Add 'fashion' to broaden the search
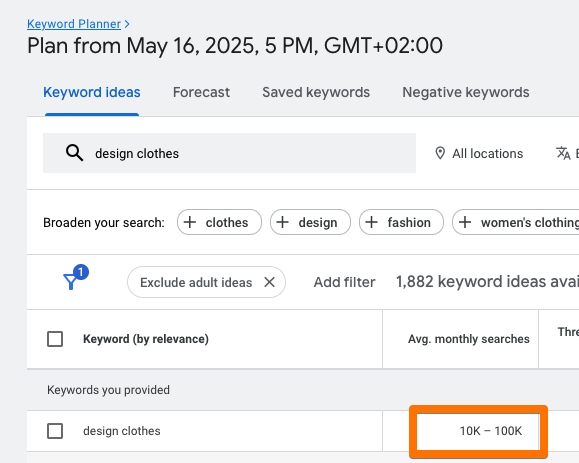The image size is (579, 463). [x=401, y=222]
